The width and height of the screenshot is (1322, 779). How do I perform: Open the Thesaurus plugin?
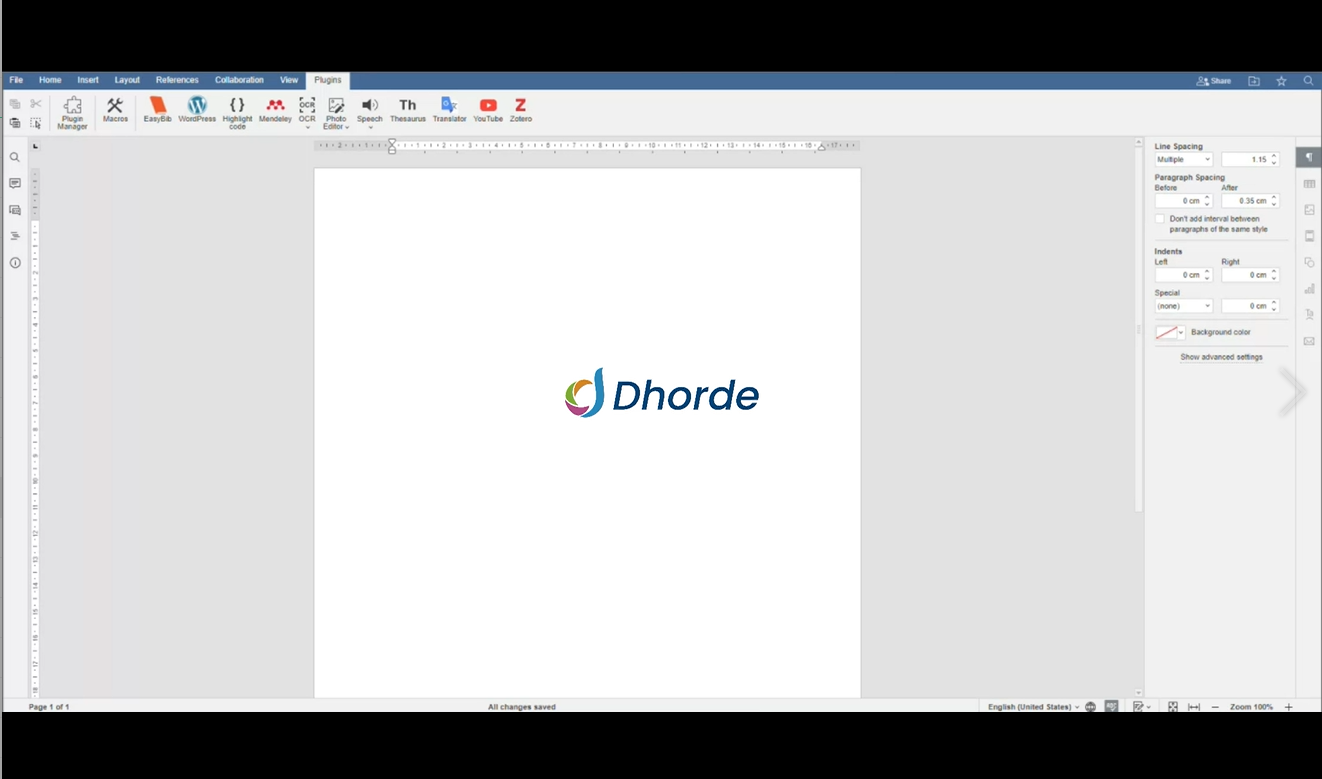coord(407,109)
